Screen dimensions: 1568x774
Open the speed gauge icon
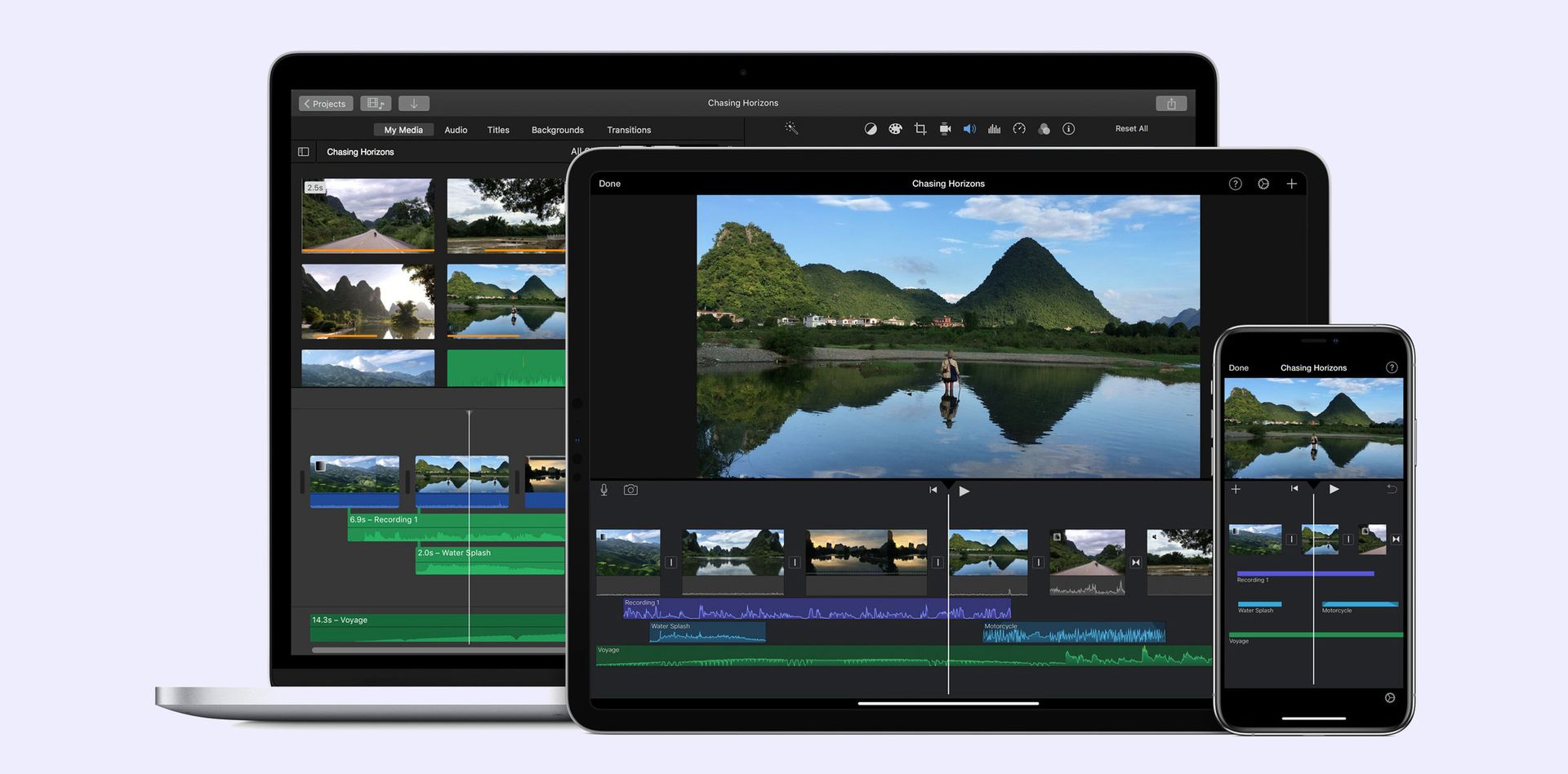coord(1019,129)
